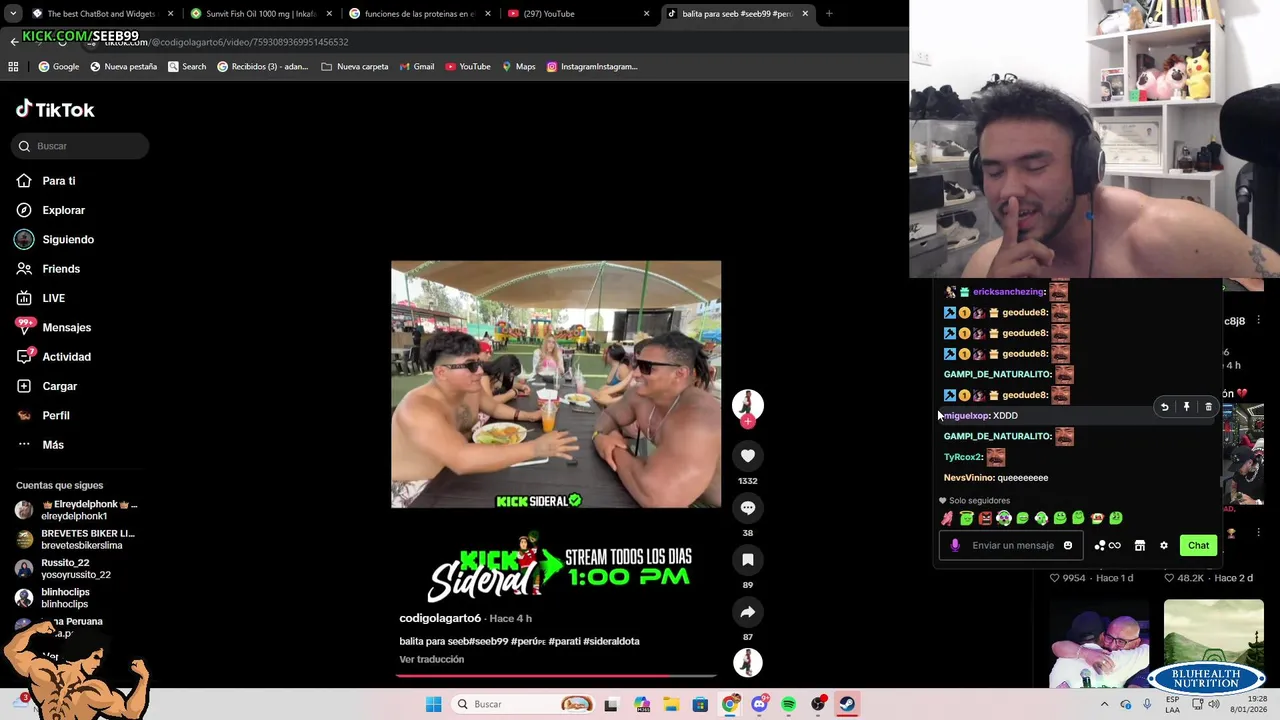
Task: Open Discord from taskbar
Action: 759,704
